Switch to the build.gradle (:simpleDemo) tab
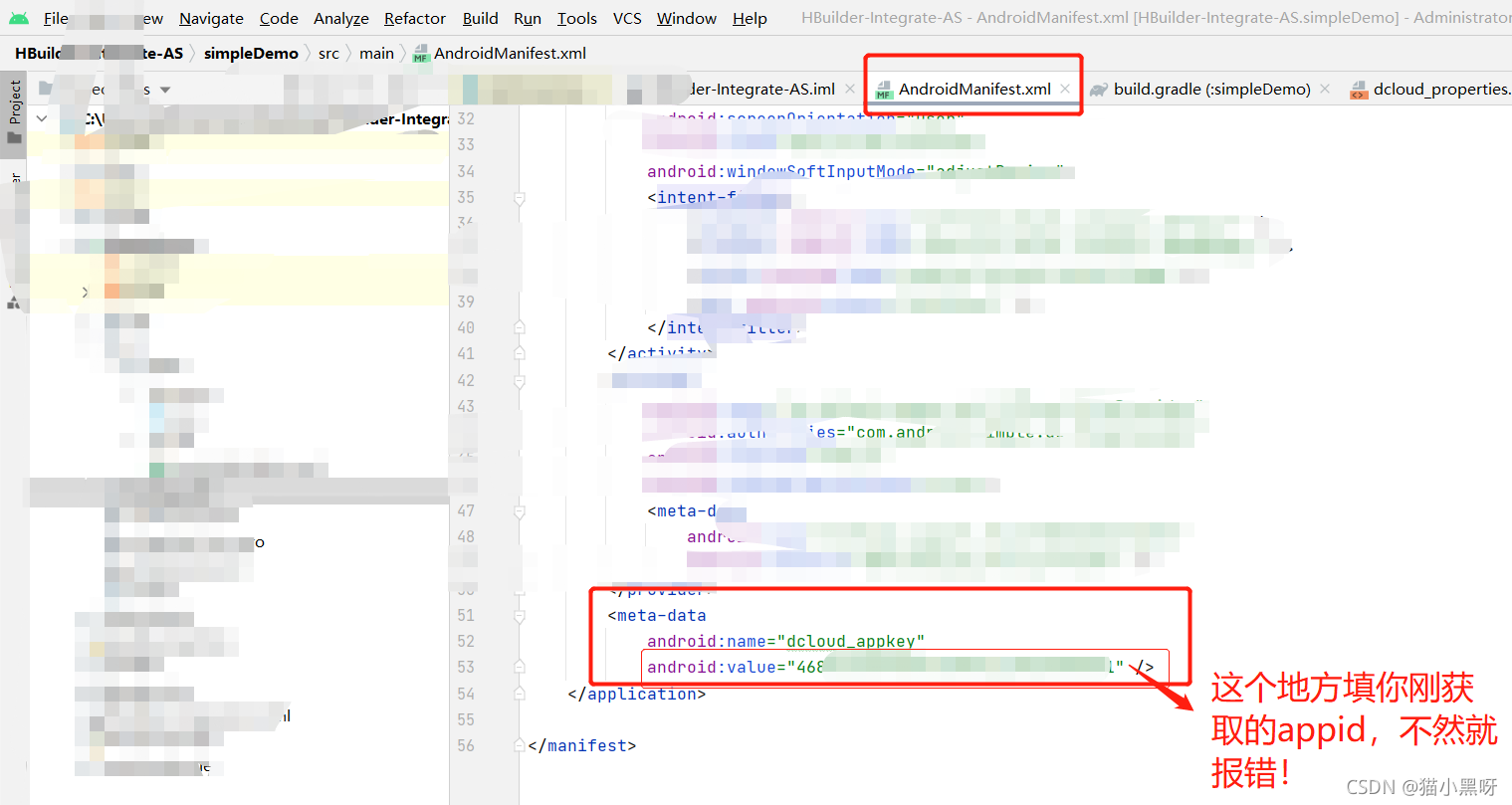Image resolution: width=1512 pixels, height=805 pixels. [x=1212, y=89]
